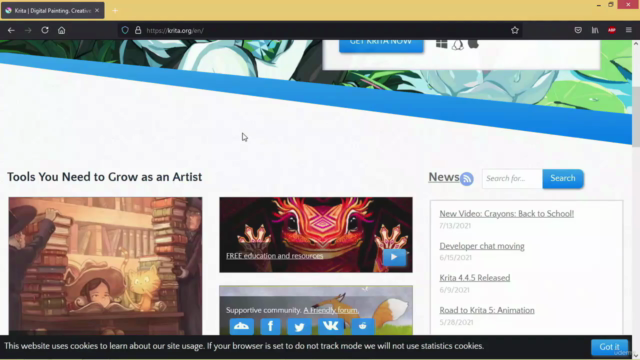This screenshot has height=360, width=640.
Task: Choose the Windows download icon
Action: click(441, 44)
